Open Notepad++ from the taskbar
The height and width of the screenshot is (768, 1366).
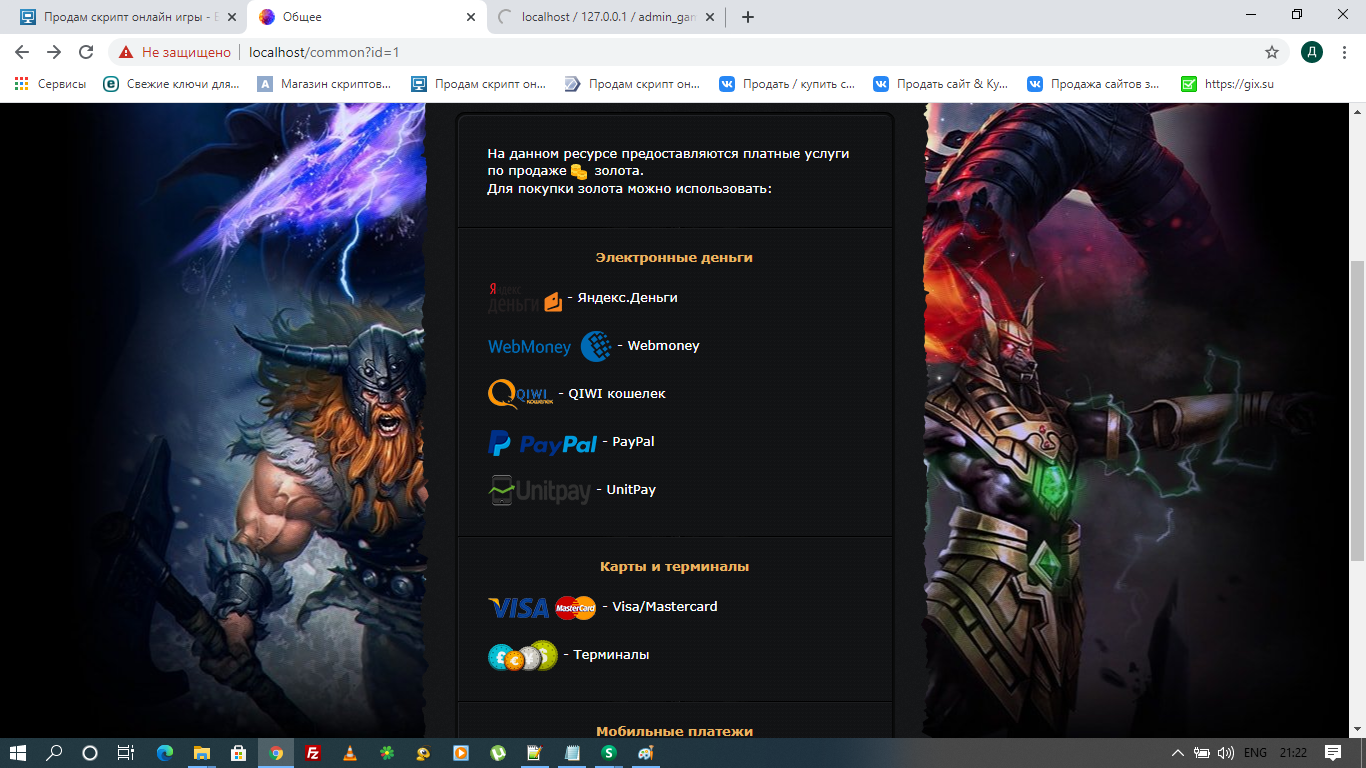coord(535,753)
